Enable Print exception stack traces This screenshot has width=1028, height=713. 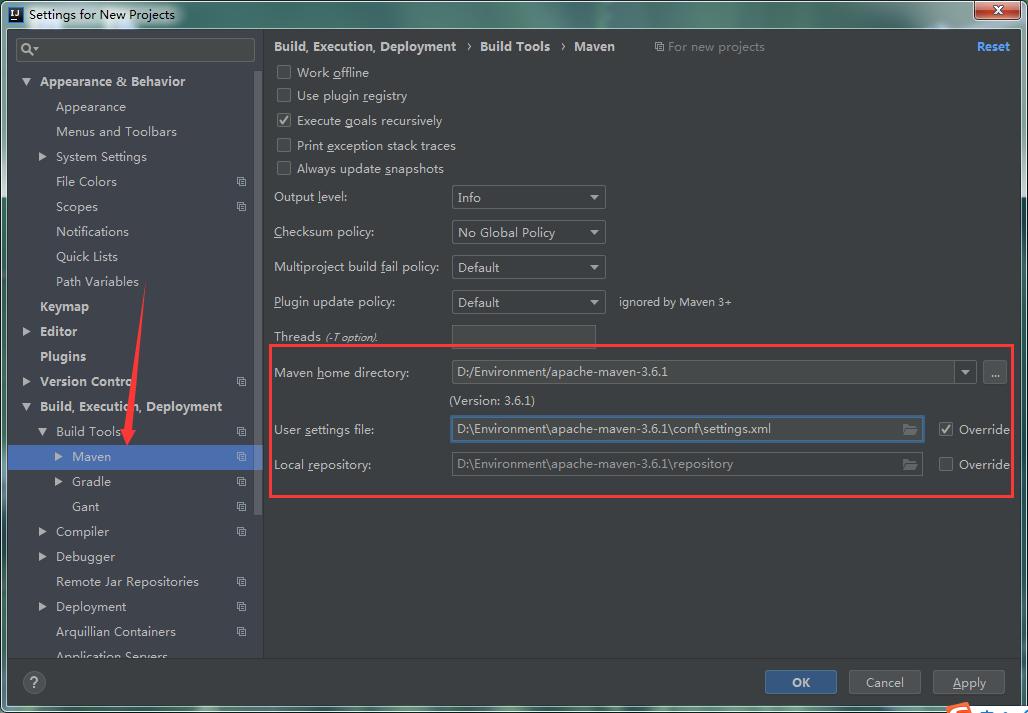[284, 145]
